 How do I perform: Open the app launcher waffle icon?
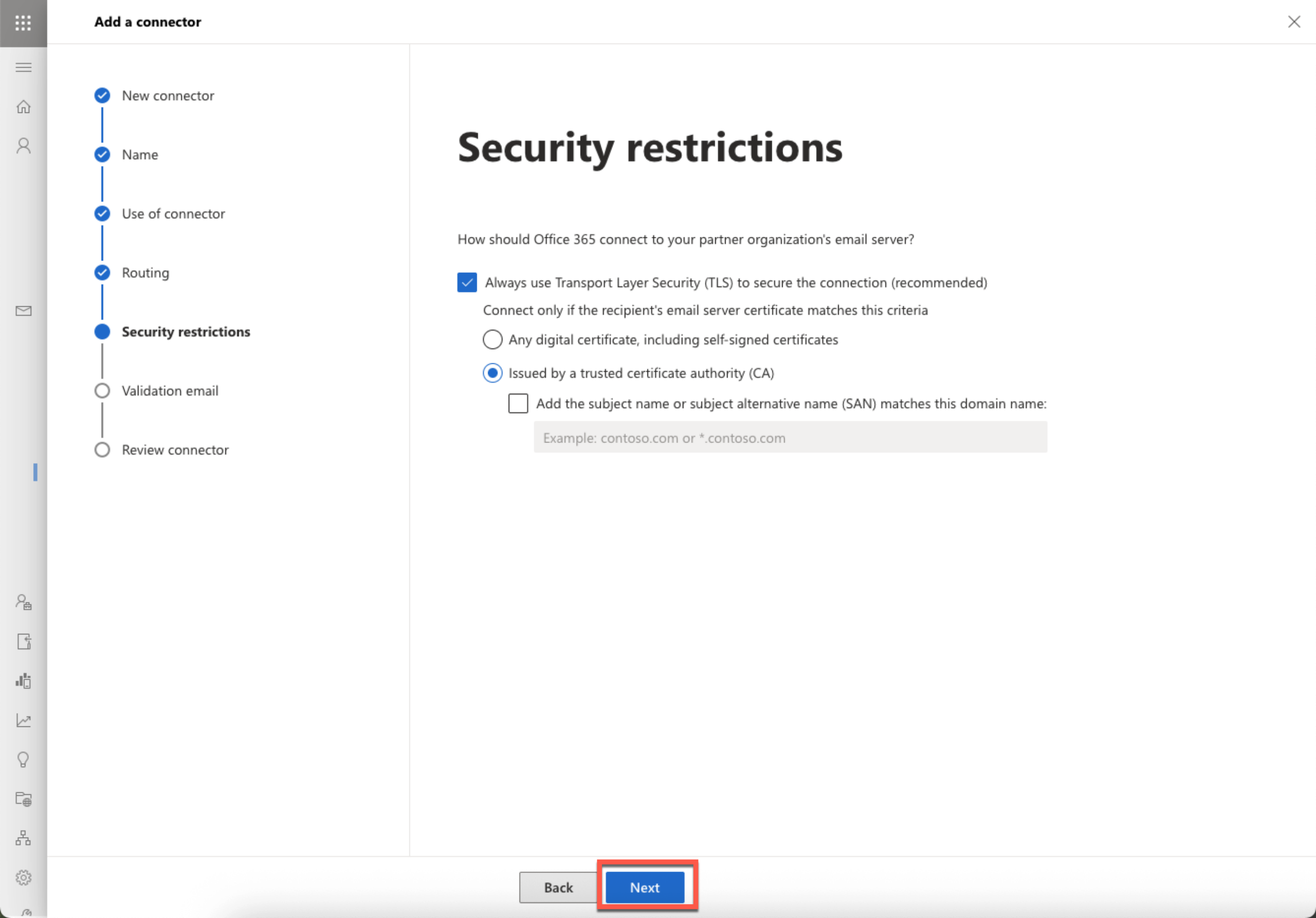point(23,23)
